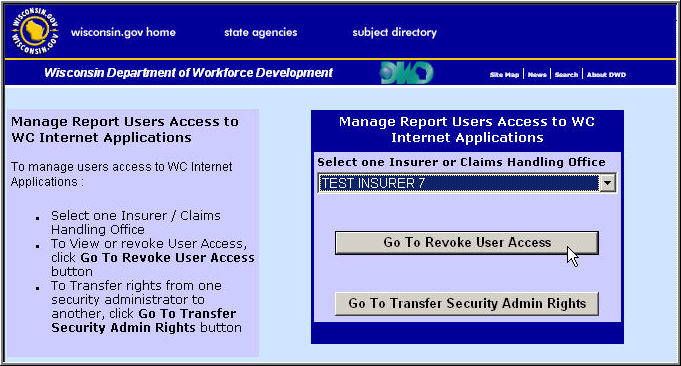
Task: Open the state agencies link
Action: (261, 33)
